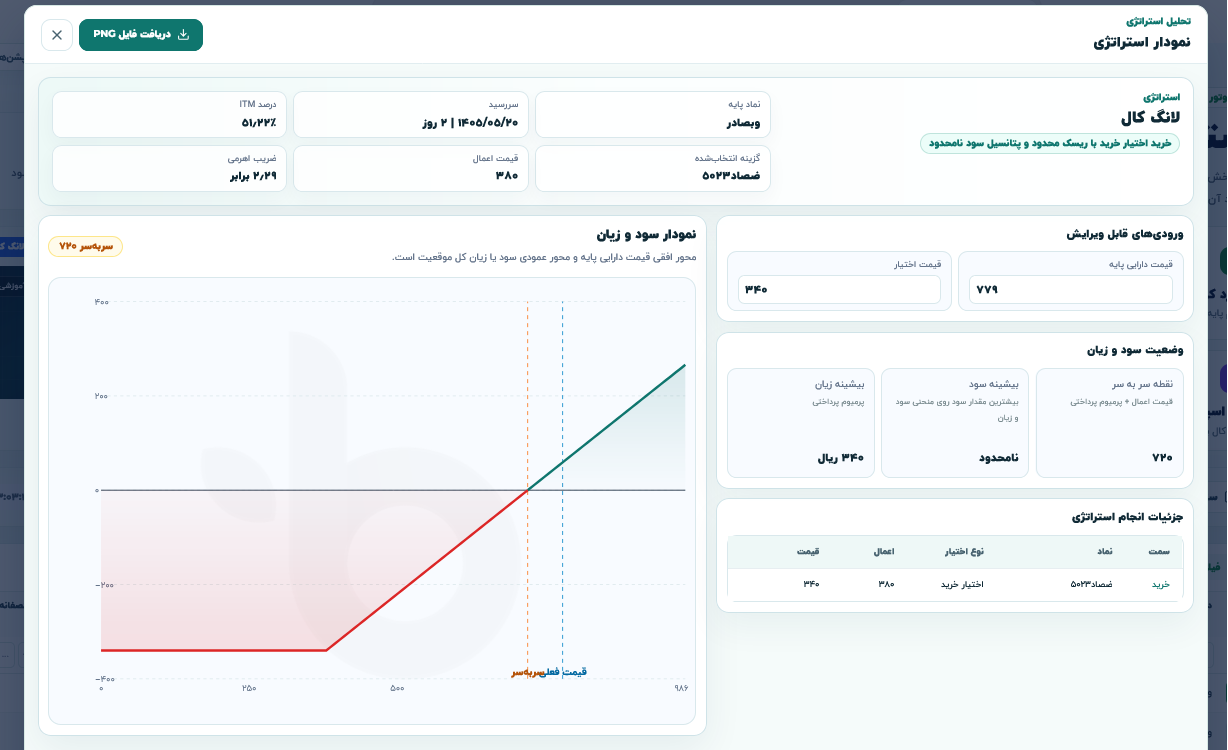Click the green strategy description tag under لانگ کال
1228x750 pixels.
[1050, 143]
